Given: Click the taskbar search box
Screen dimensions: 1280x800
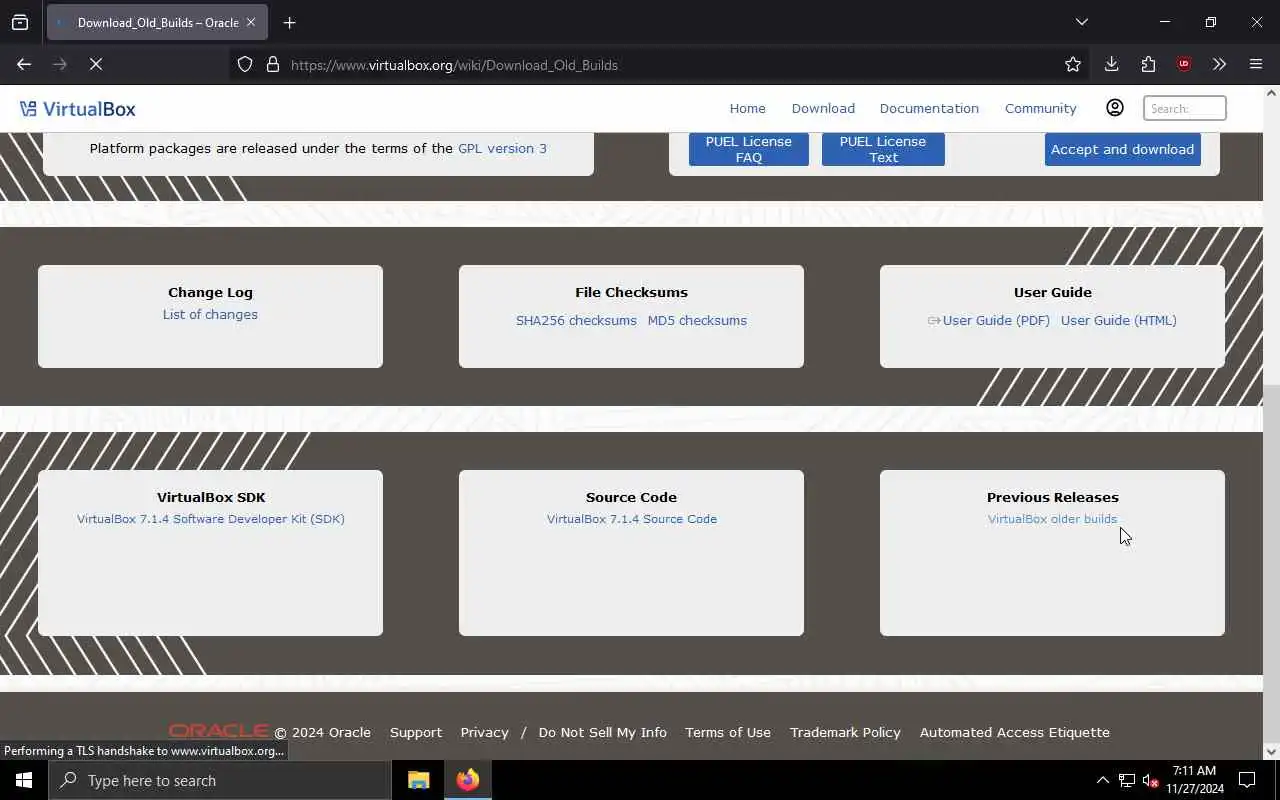Looking at the screenshot, I should point(220,780).
